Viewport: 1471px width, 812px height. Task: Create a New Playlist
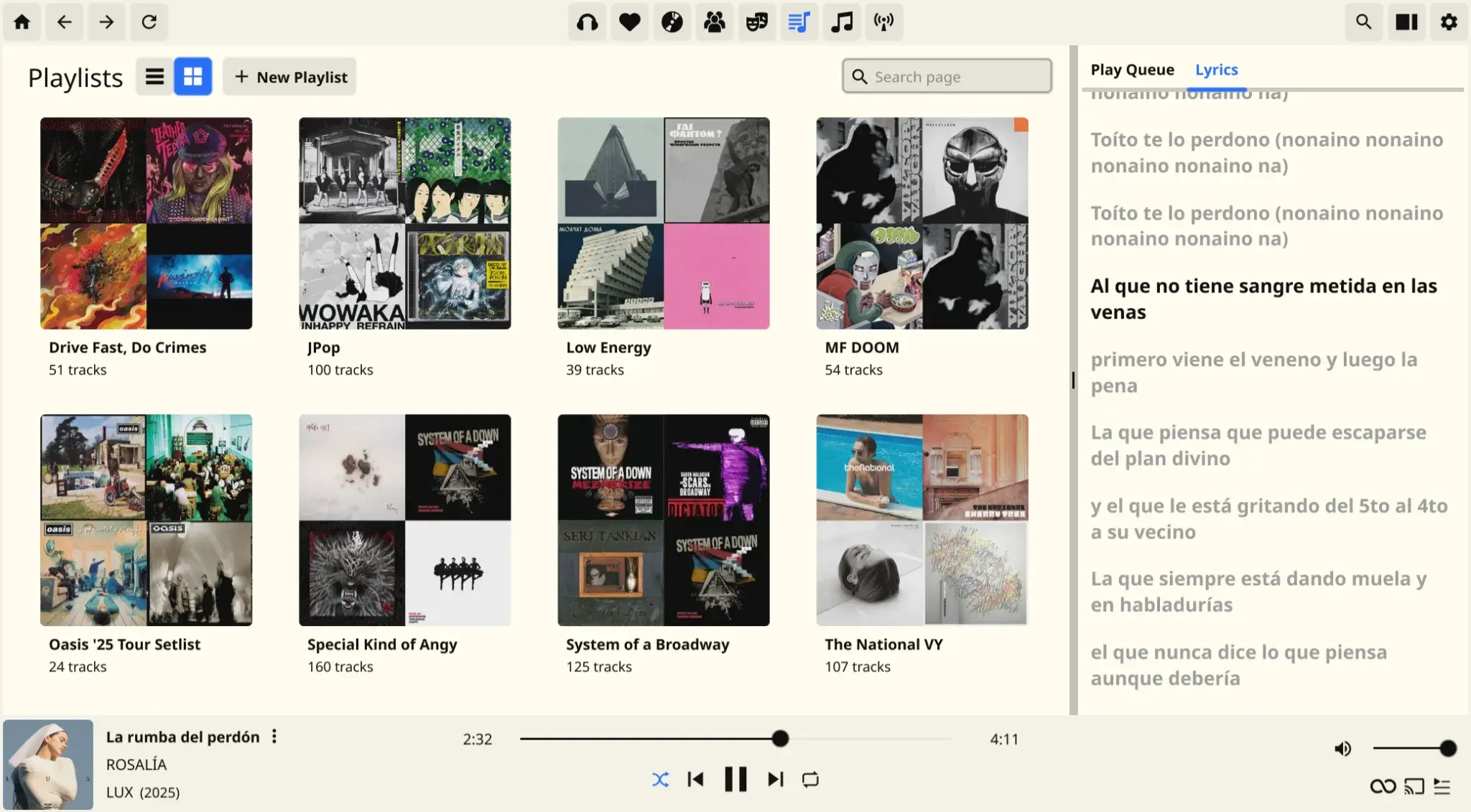pos(289,76)
